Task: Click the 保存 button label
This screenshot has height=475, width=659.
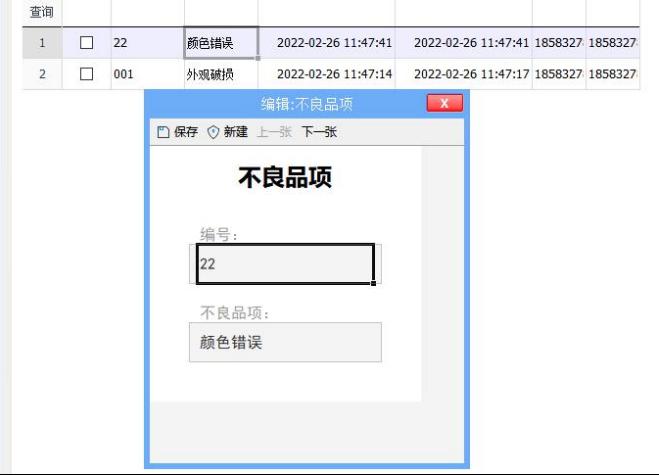Action: click(x=186, y=132)
